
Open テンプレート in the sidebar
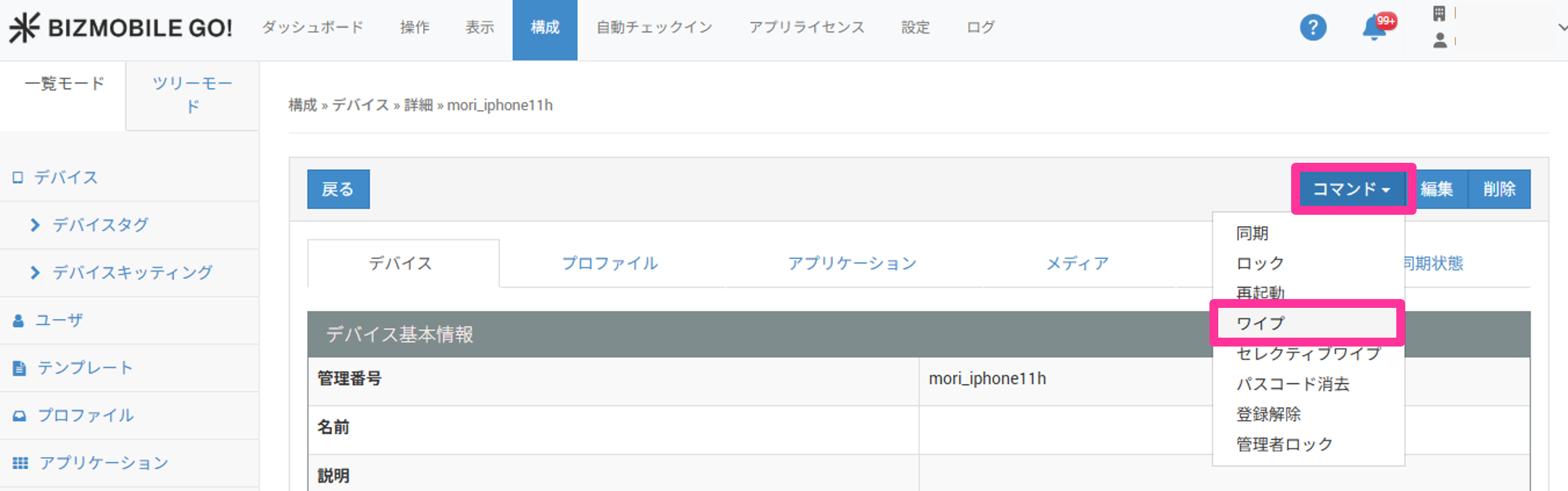(85, 368)
